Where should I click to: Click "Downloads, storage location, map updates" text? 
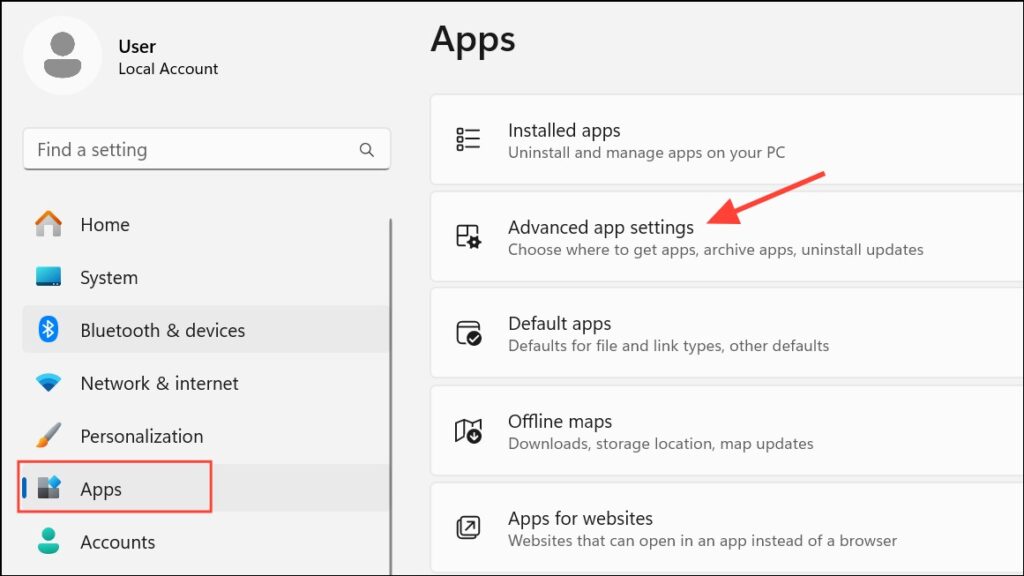click(661, 444)
